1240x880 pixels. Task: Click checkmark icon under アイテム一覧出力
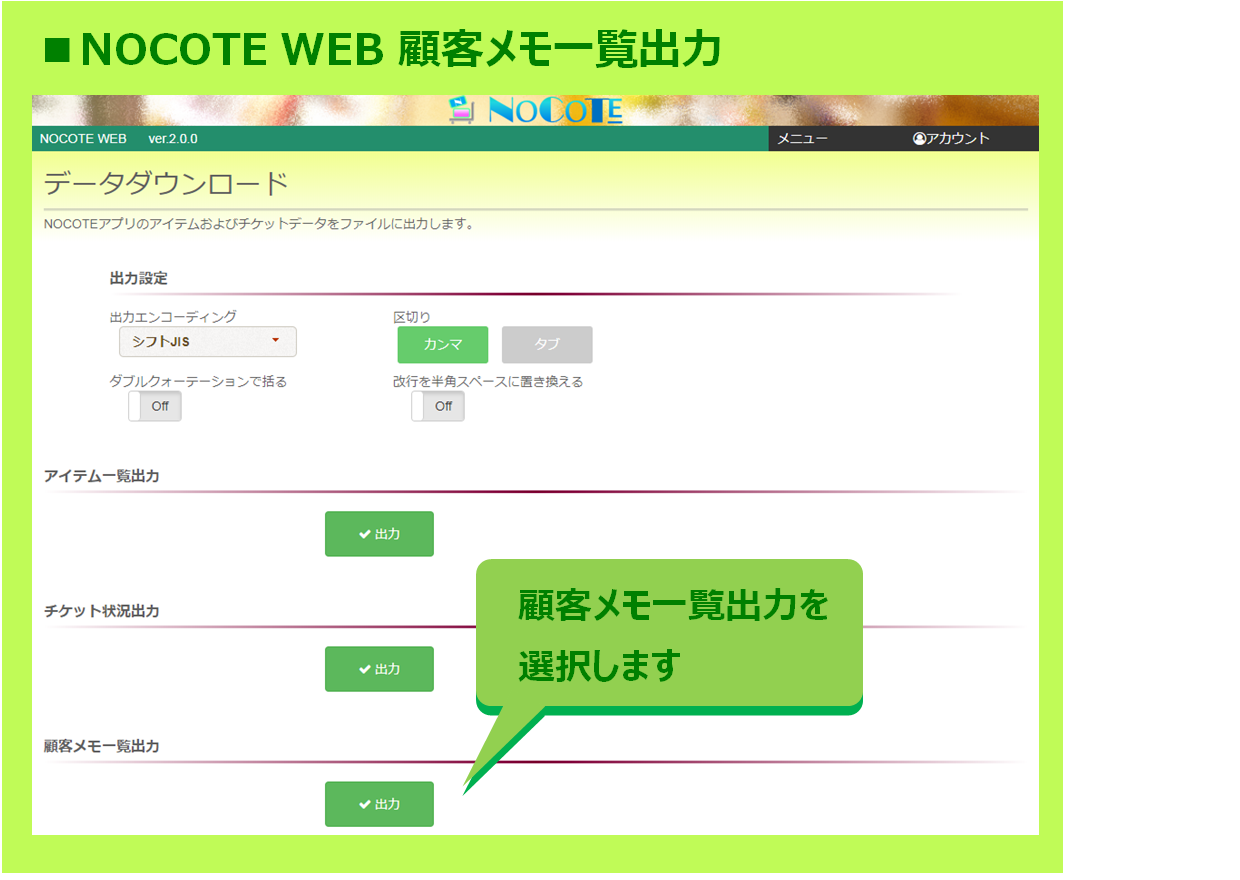(x=365, y=535)
